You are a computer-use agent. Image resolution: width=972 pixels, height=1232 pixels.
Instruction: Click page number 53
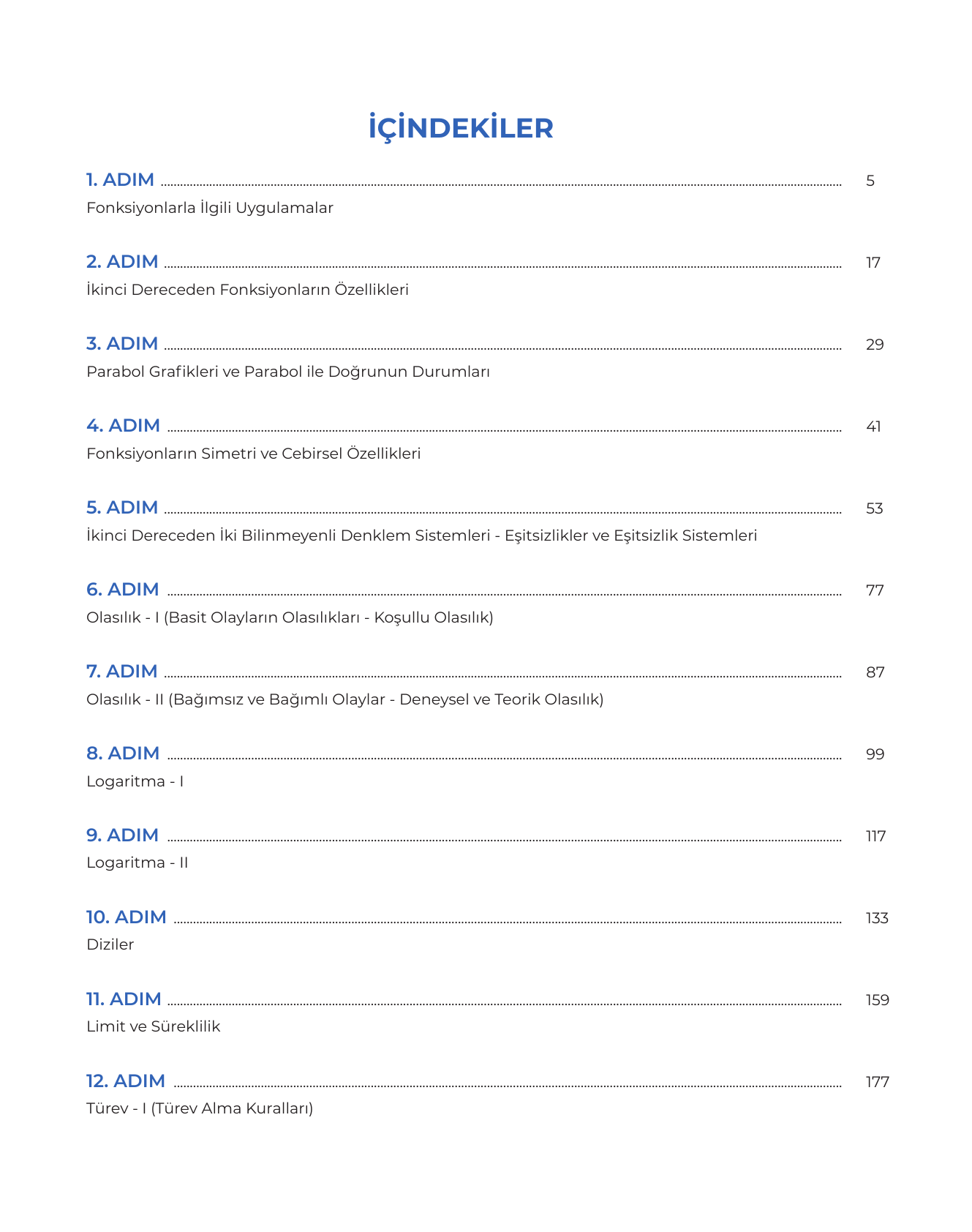pyautogui.click(x=874, y=508)
